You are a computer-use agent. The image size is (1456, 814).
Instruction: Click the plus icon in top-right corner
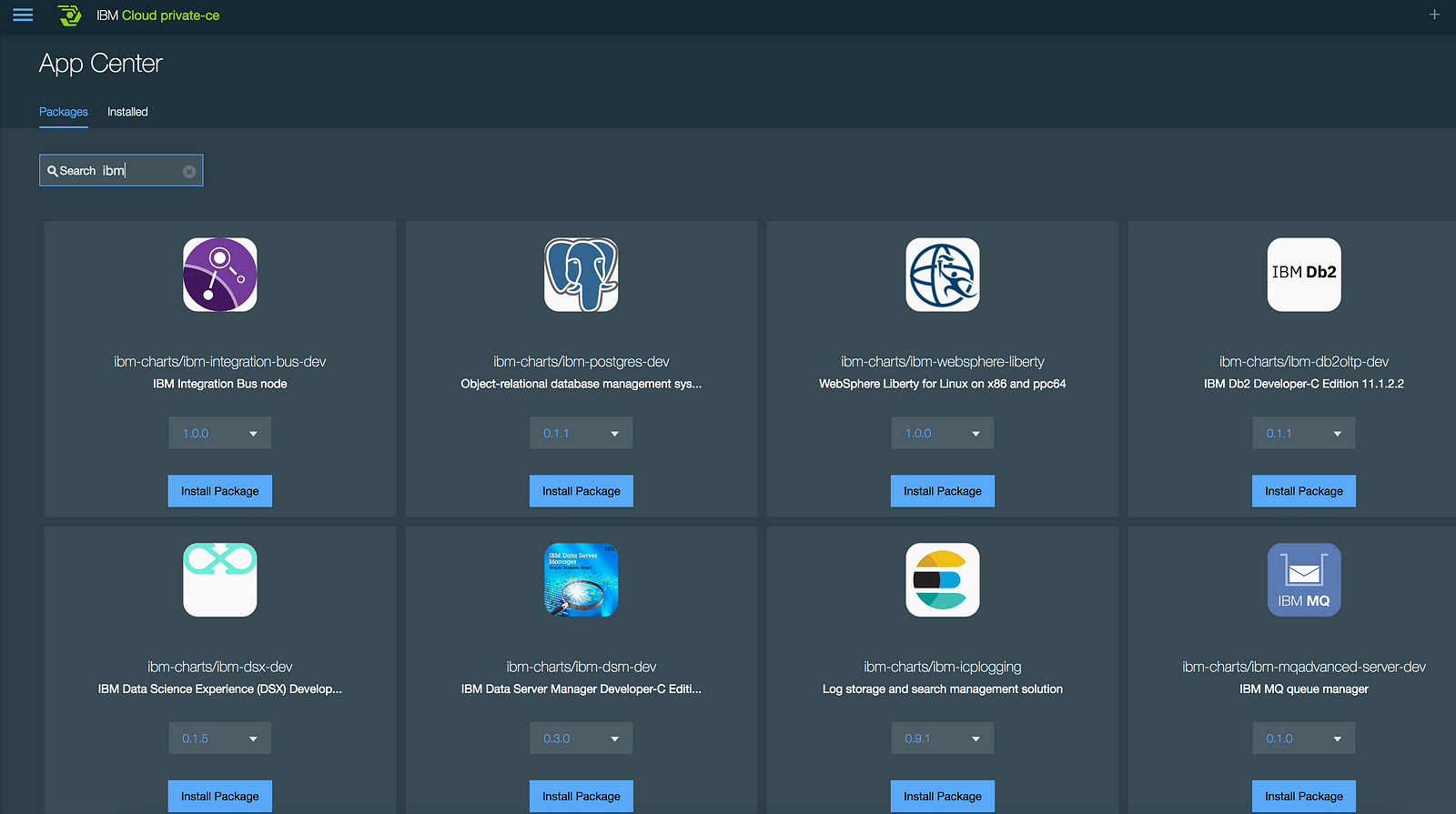[1434, 15]
